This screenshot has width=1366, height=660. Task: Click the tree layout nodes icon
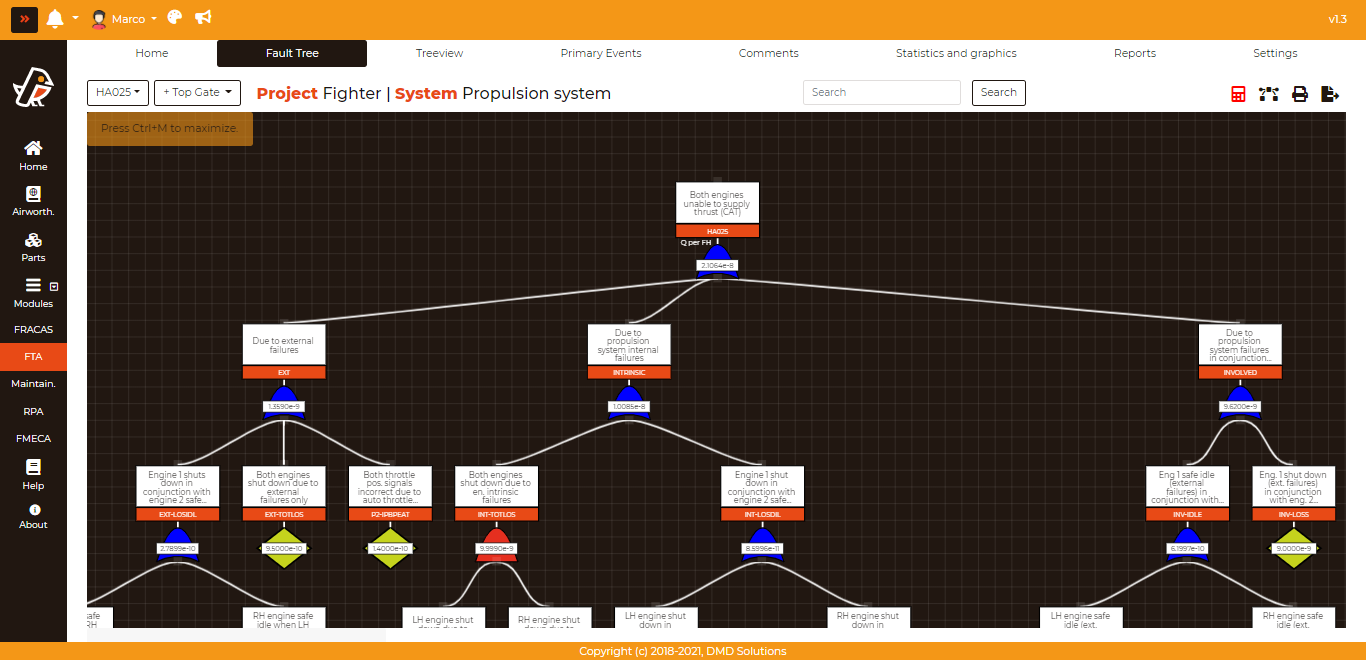pyautogui.click(x=1269, y=94)
